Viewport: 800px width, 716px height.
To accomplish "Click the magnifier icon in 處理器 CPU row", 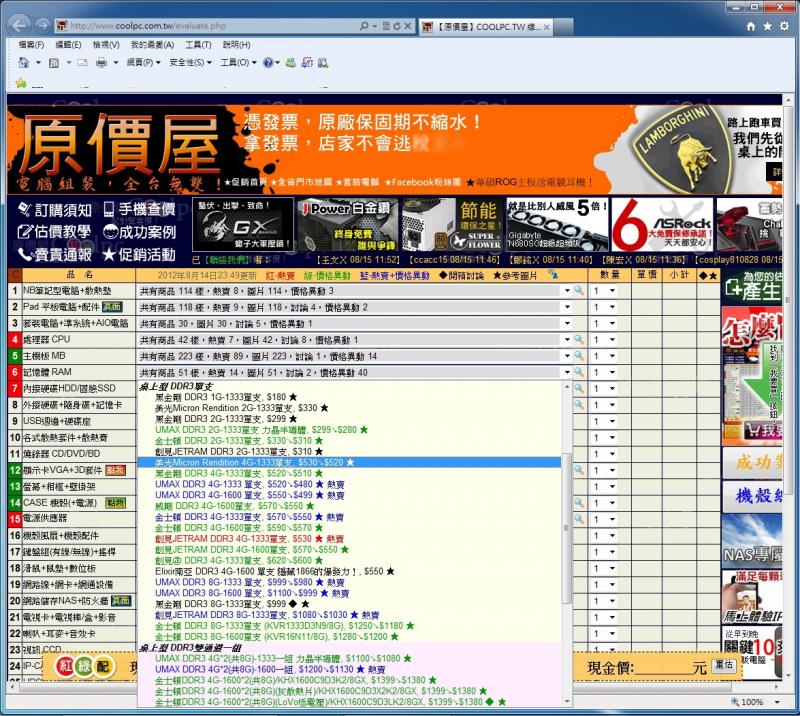I will tap(579, 339).
